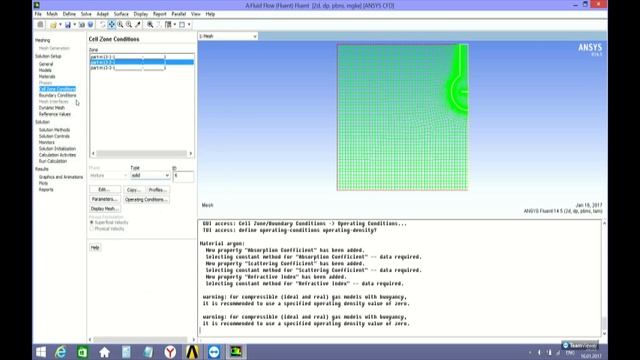The image size is (640, 360).
Task: Open Boundary Conditions in the tree
Action: [57, 95]
